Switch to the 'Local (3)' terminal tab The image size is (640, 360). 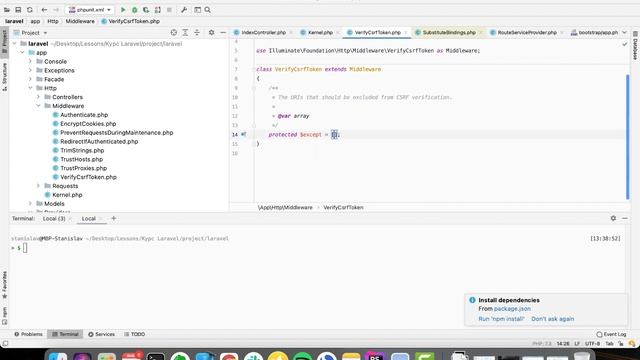(x=54, y=219)
